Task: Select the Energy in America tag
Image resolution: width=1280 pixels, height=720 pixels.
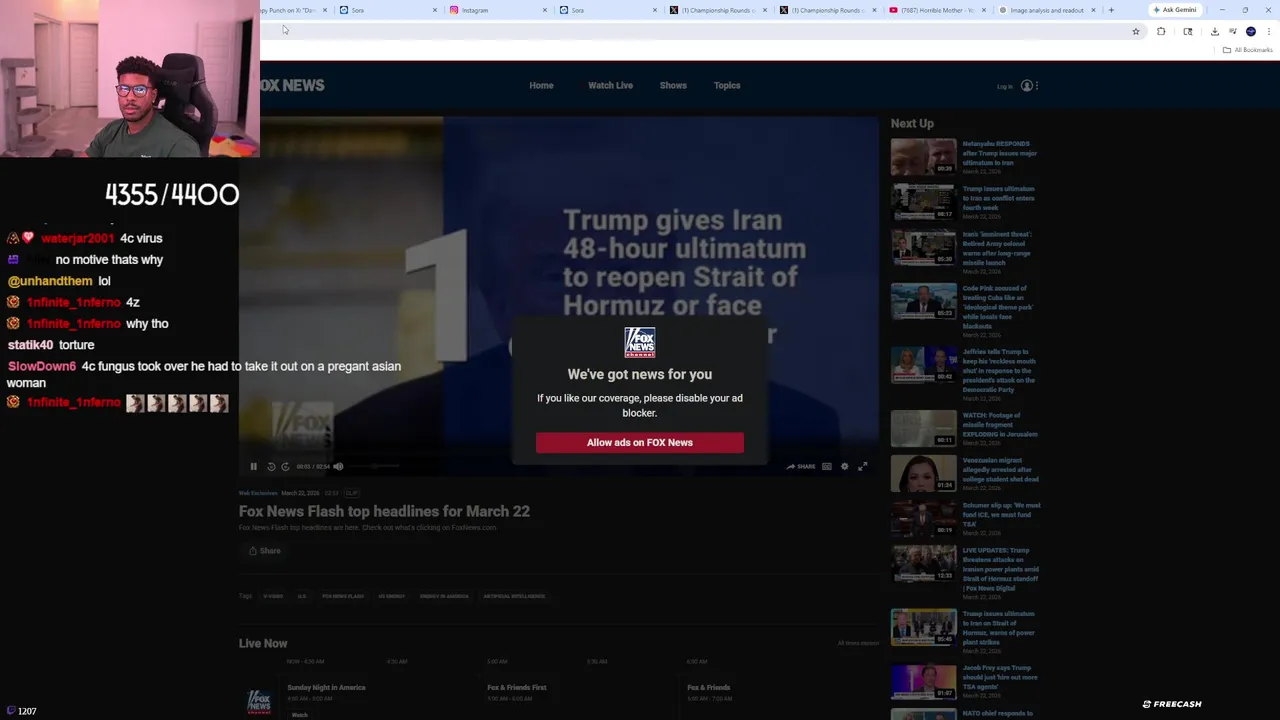Action: 444,596
